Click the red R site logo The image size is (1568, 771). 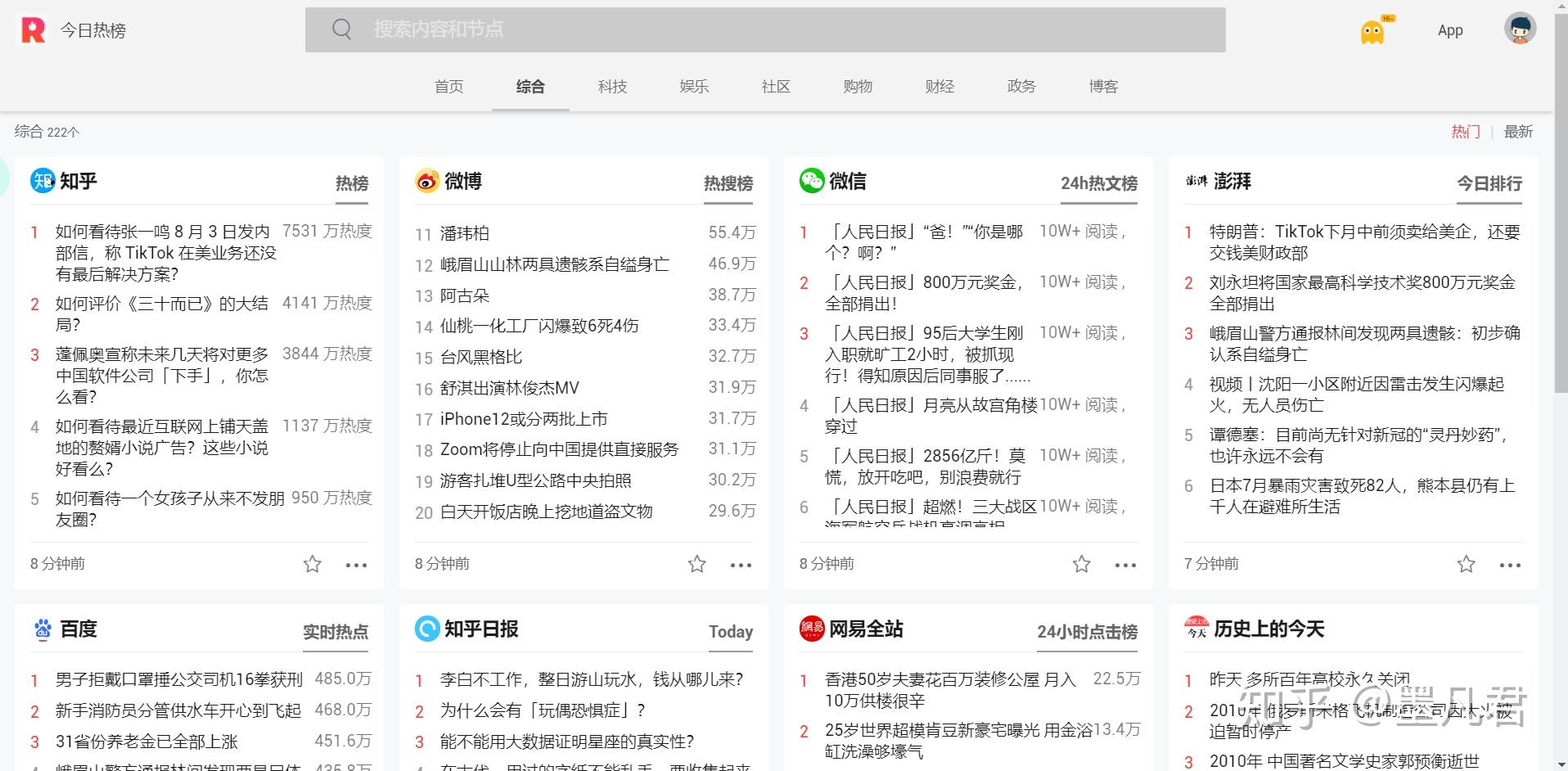[x=33, y=30]
